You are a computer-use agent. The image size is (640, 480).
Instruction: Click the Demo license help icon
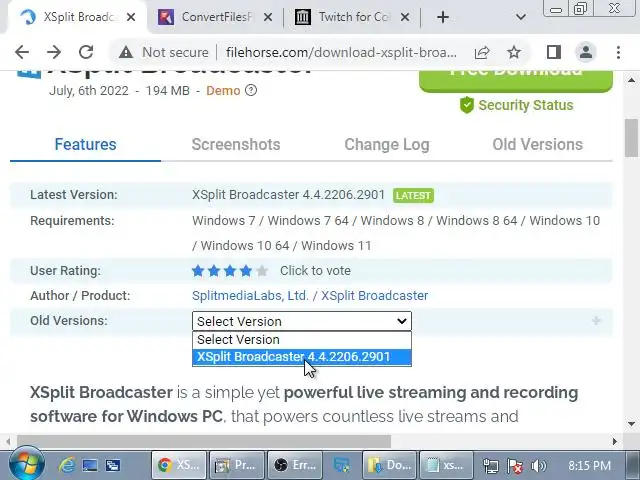251,90
